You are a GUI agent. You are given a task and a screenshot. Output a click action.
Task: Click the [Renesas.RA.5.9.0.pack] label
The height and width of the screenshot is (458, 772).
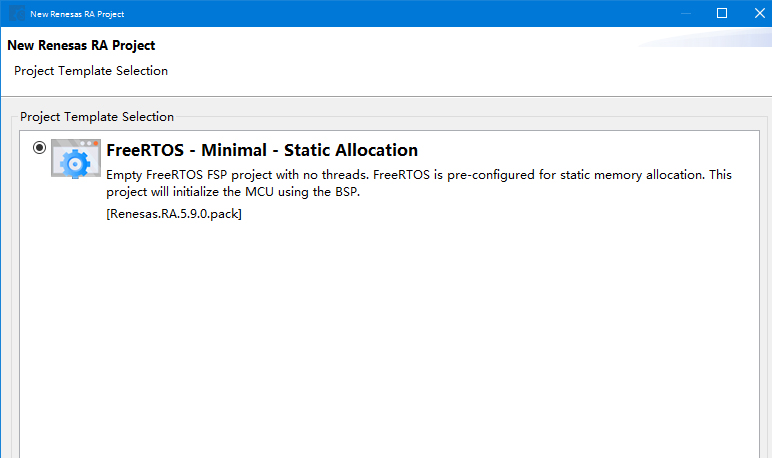[174, 213]
